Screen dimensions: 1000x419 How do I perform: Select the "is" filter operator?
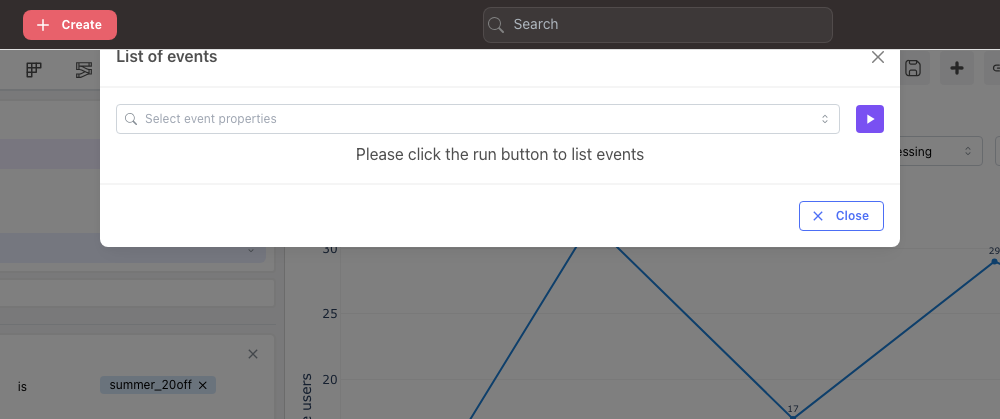point(22,387)
